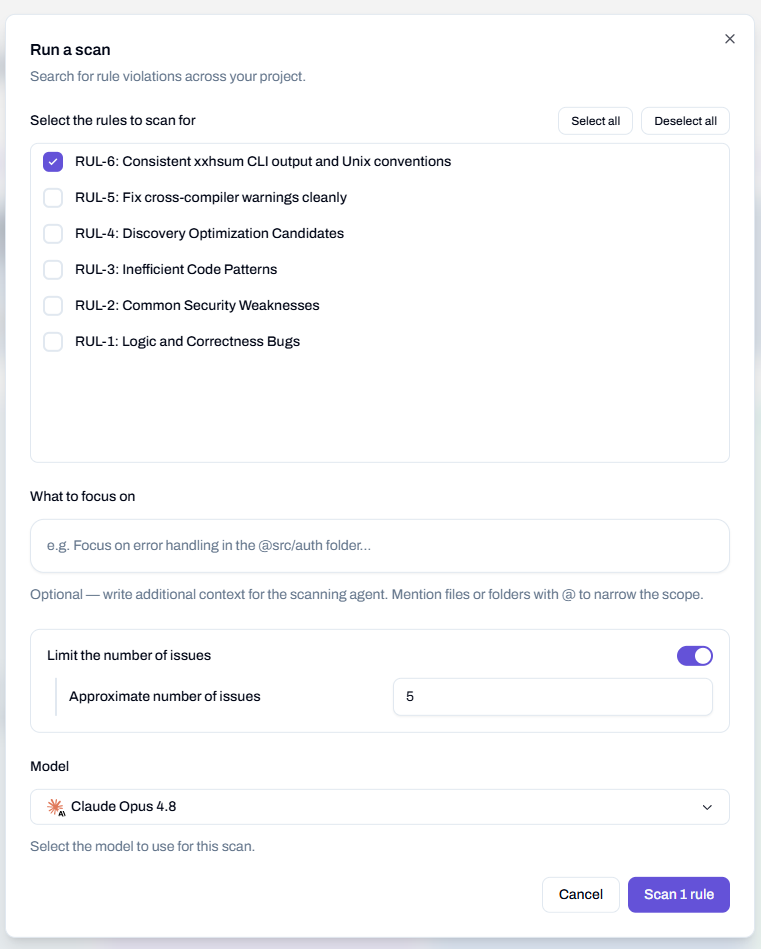Expand model list using the chevron arrow
This screenshot has width=761, height=949.
(707, 807)
